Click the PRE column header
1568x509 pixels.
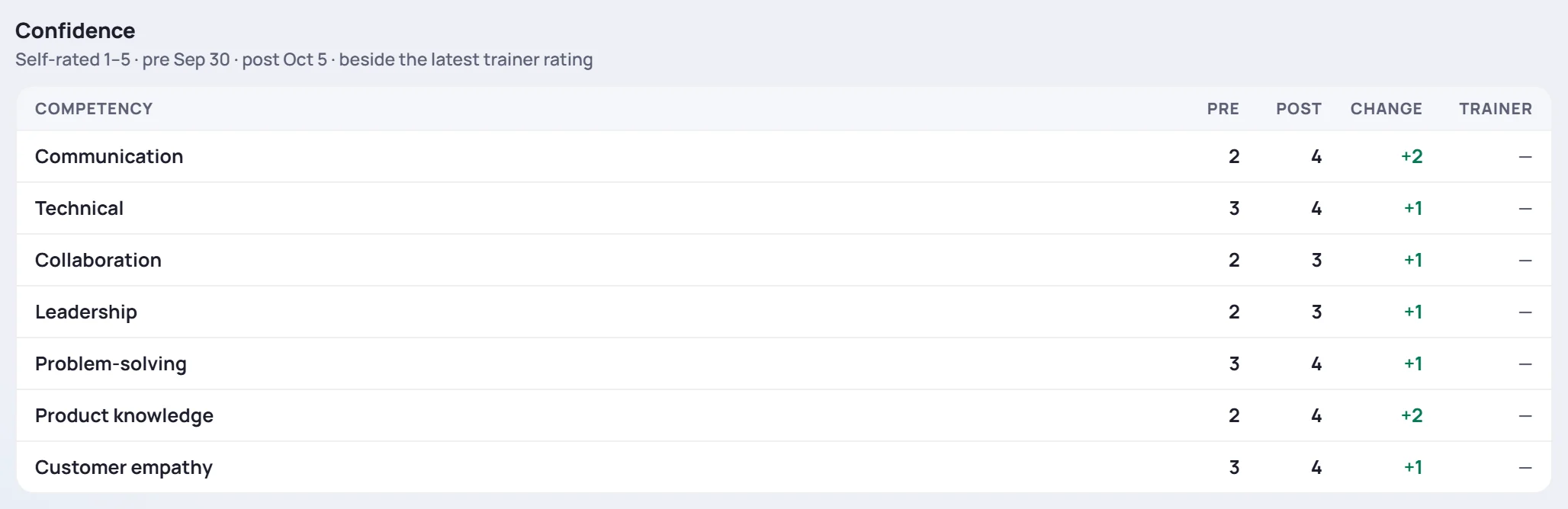pyautogui.click(x=1223, y=108)
